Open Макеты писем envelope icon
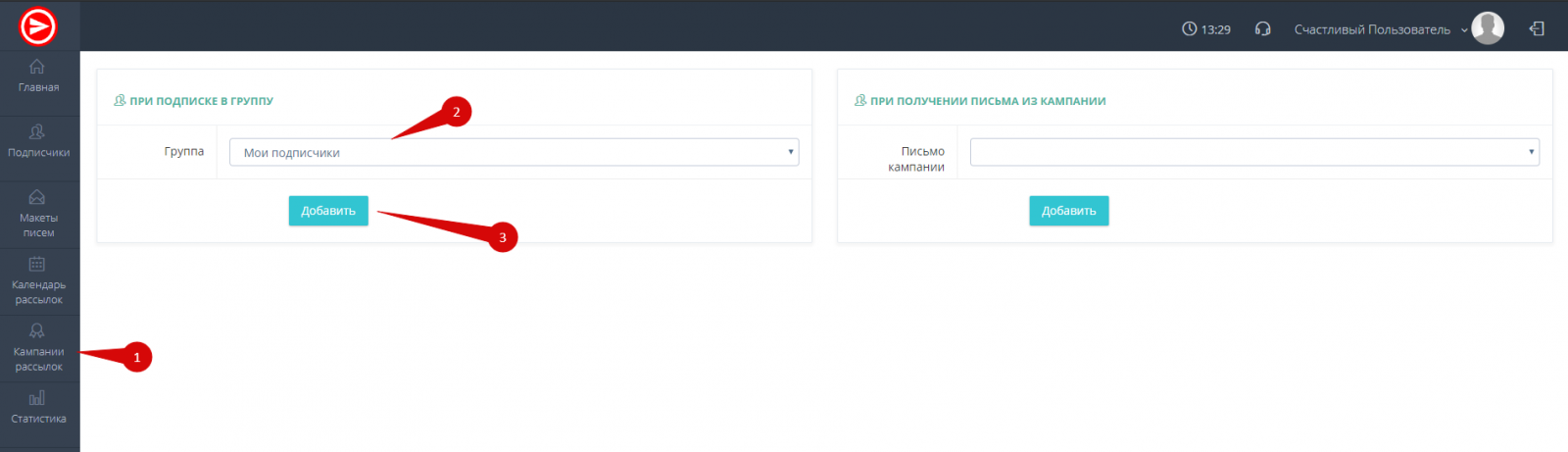The image size is (1568, 452). tap(37, 197)
